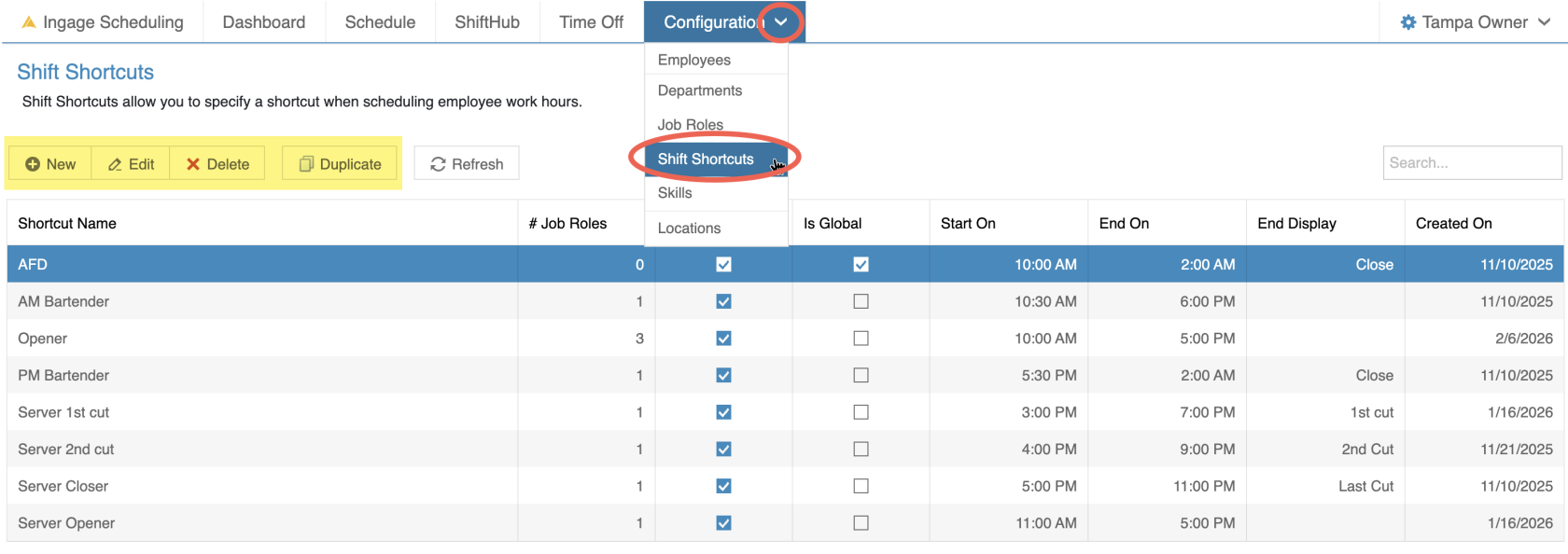Click the red Delete X icon

pos(193,164)
